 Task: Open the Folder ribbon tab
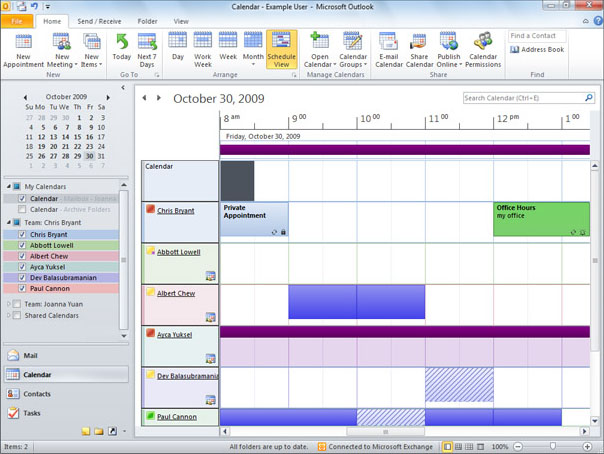tap(148, 21)
